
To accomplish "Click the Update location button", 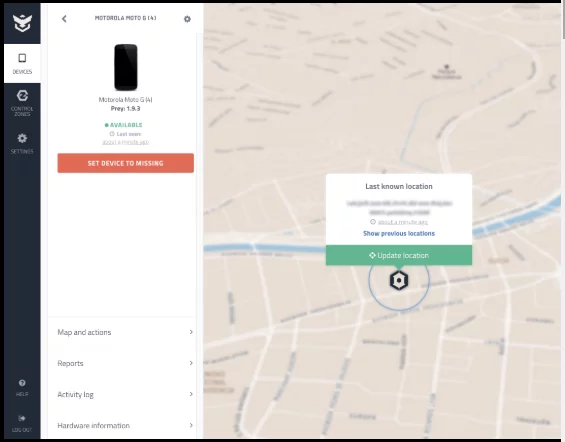I will 399,255.
